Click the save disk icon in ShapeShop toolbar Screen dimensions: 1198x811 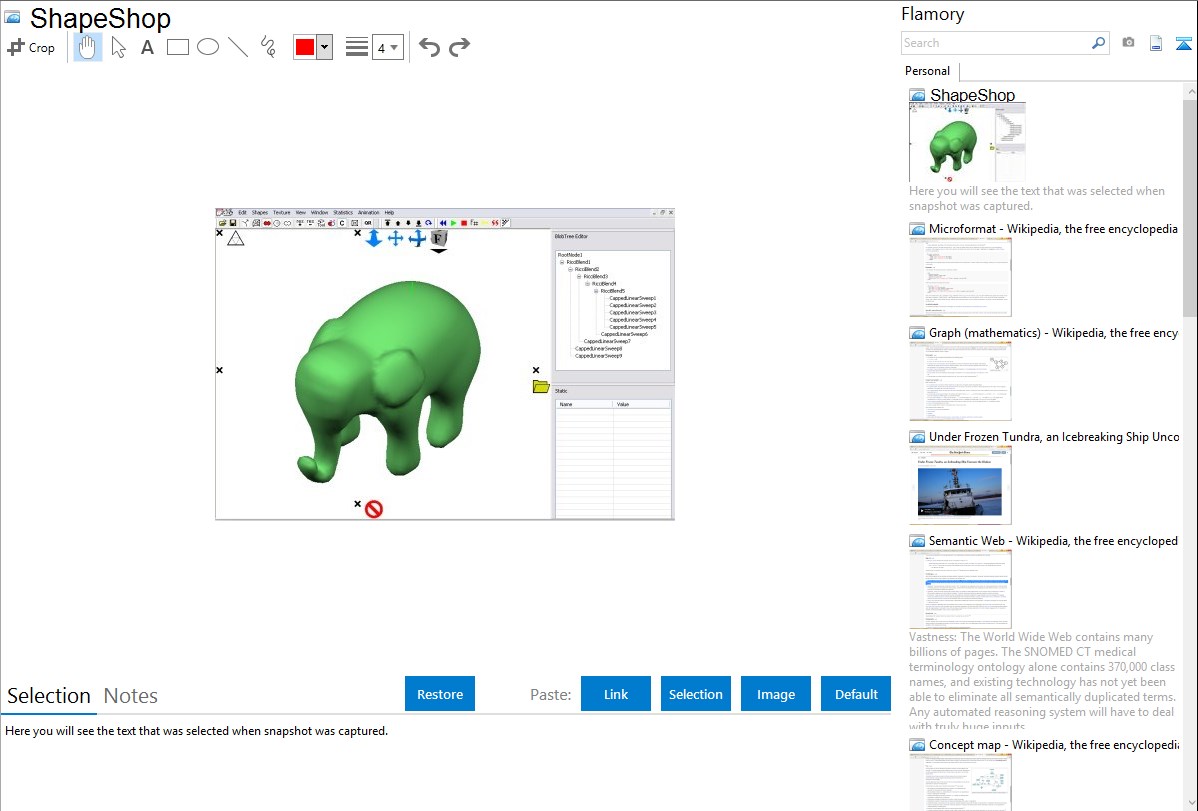click(233, 223)
